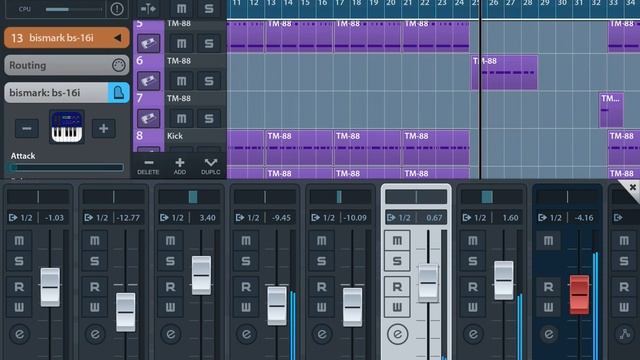Open channel editor 'e' on the -12.77 channel

coord(95,334)
